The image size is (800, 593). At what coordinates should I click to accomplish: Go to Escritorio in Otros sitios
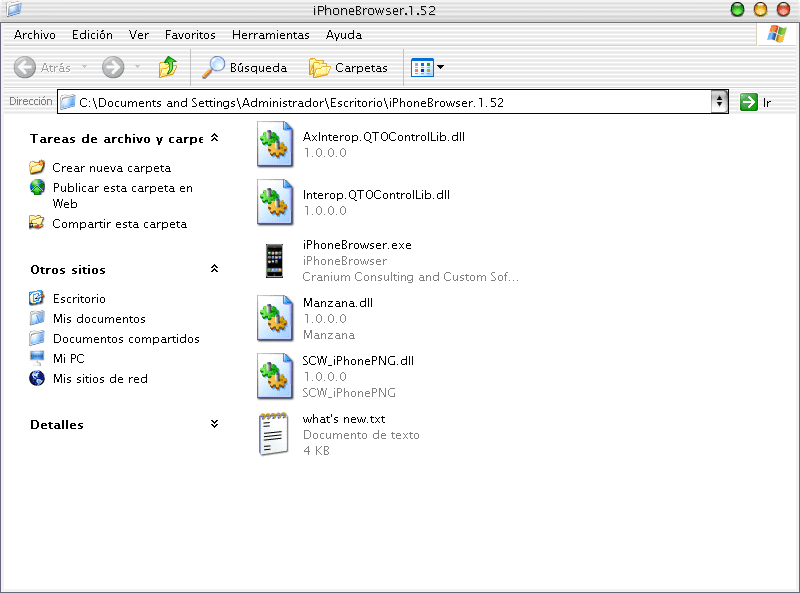pyautogui.click(x=79, y=299)
